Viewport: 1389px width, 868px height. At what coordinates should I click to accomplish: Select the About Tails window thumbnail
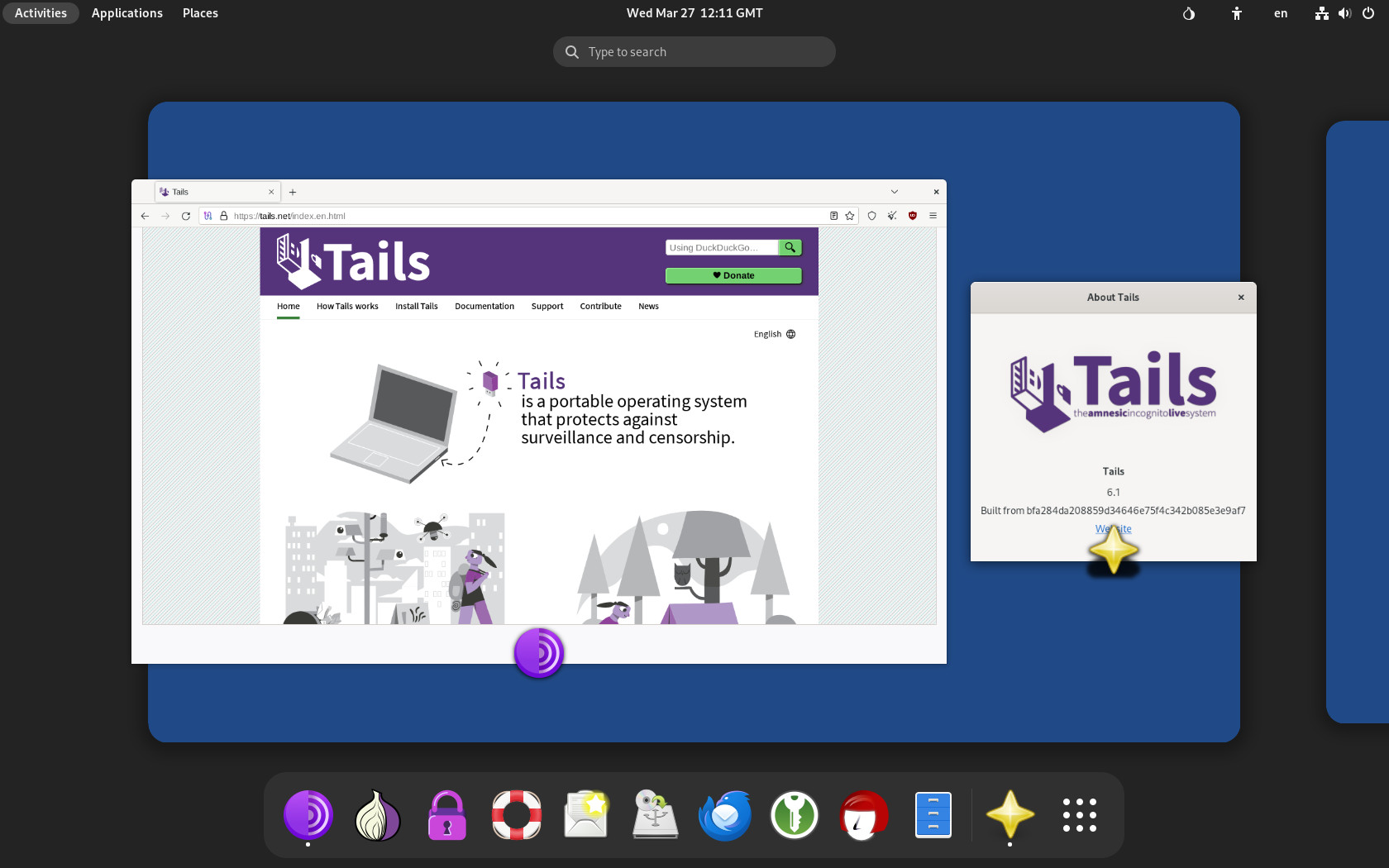1114,422
